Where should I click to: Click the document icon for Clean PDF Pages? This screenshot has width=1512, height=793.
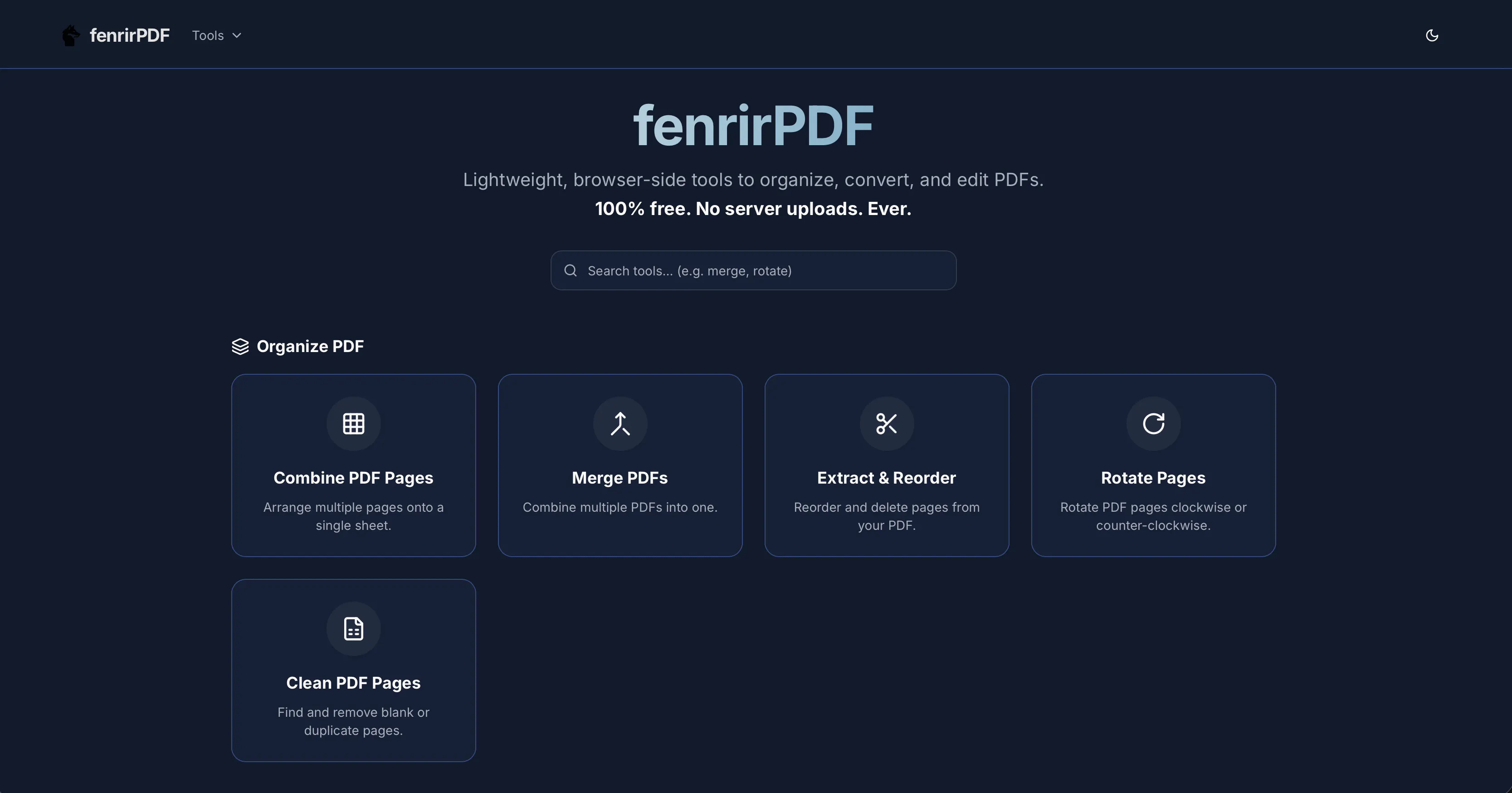[353, 629]
